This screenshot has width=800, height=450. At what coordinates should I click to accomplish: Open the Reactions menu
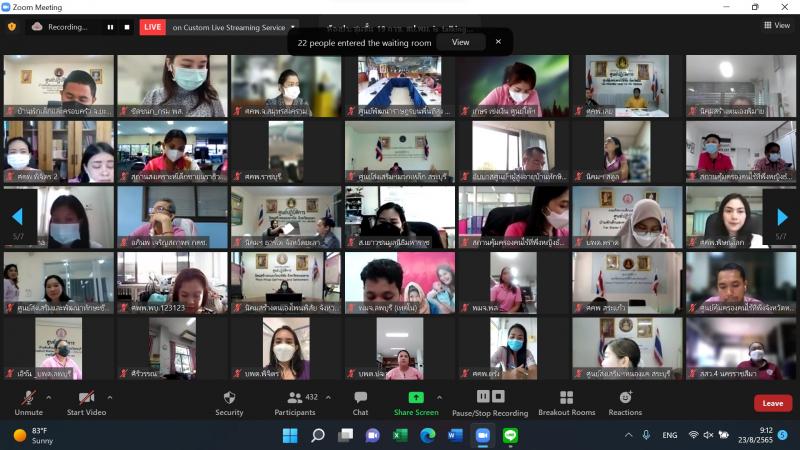625,403
